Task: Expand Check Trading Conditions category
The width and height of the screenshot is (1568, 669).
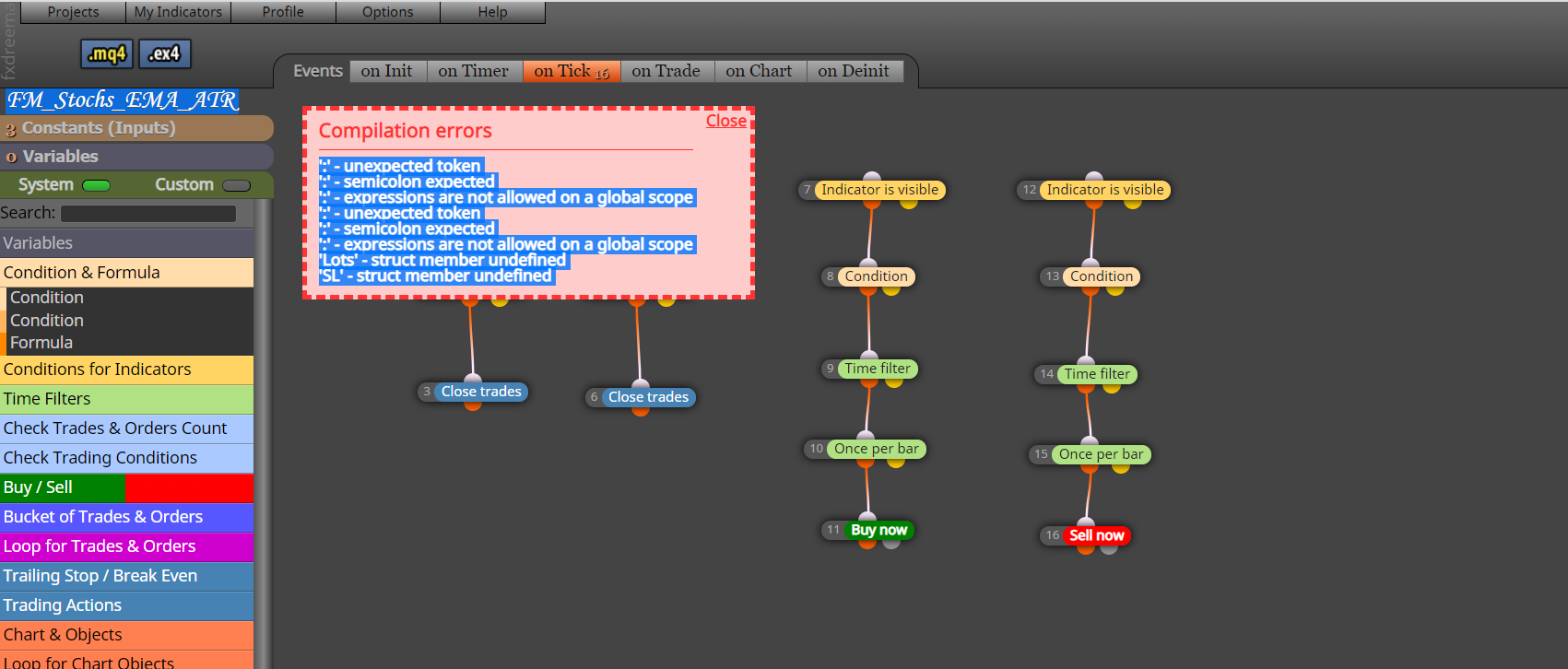Action: pyautogui.click(x=126, y=458)
